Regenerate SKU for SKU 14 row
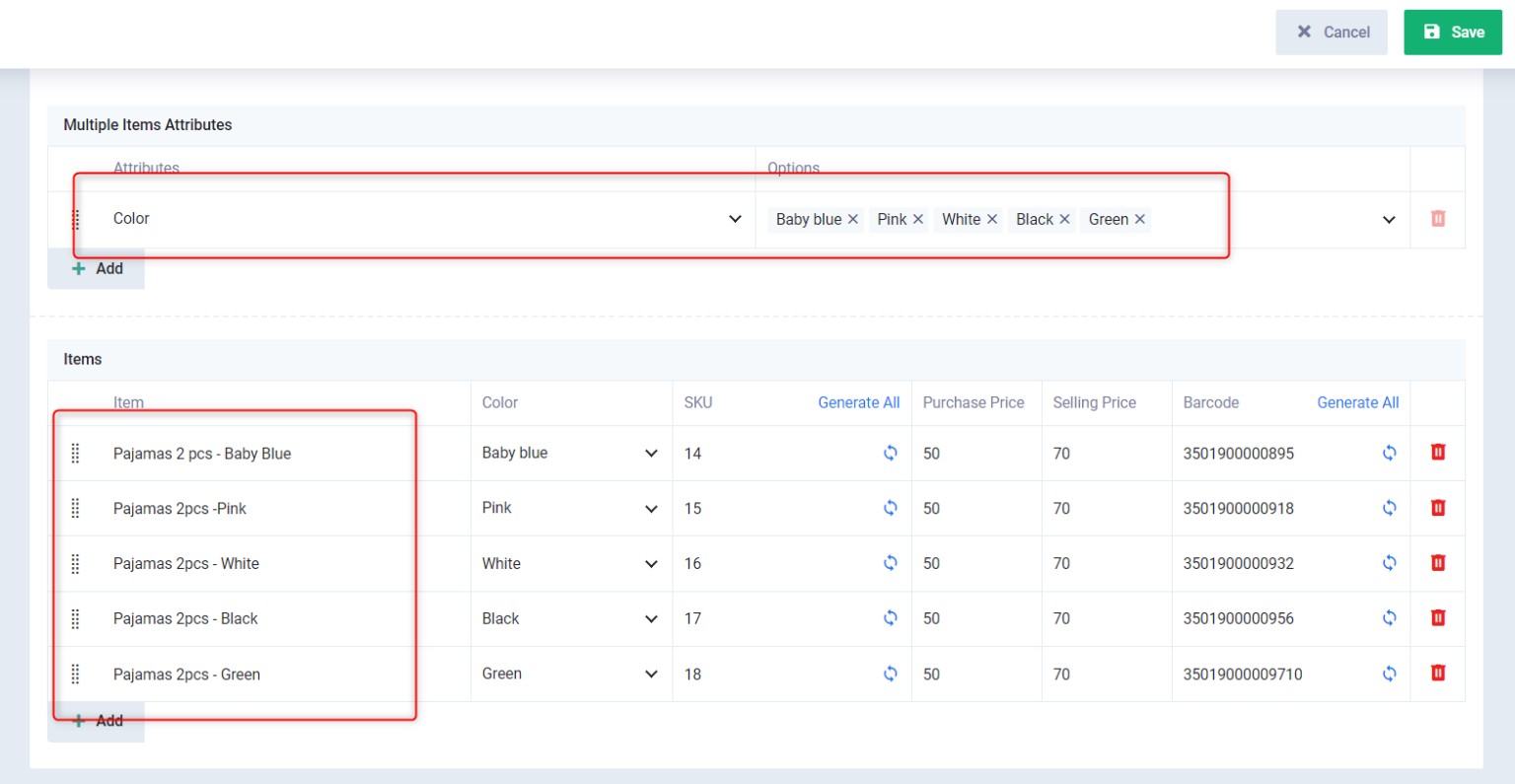Image resolution: width=1515 pixels, height=784 pixels. pos(890,453)
